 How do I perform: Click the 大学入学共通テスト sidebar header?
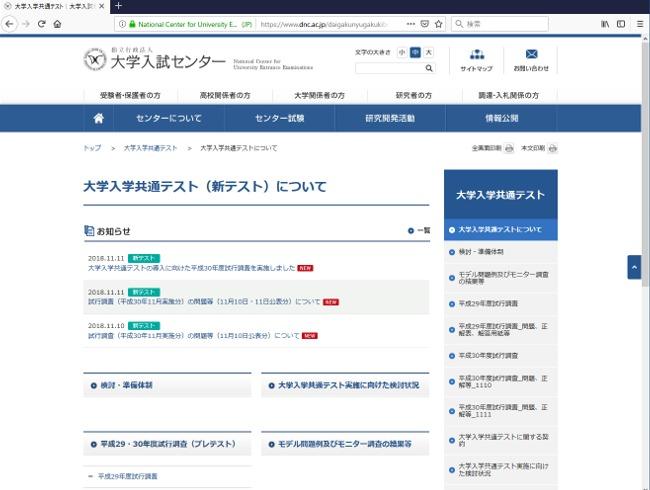[501, 194]
